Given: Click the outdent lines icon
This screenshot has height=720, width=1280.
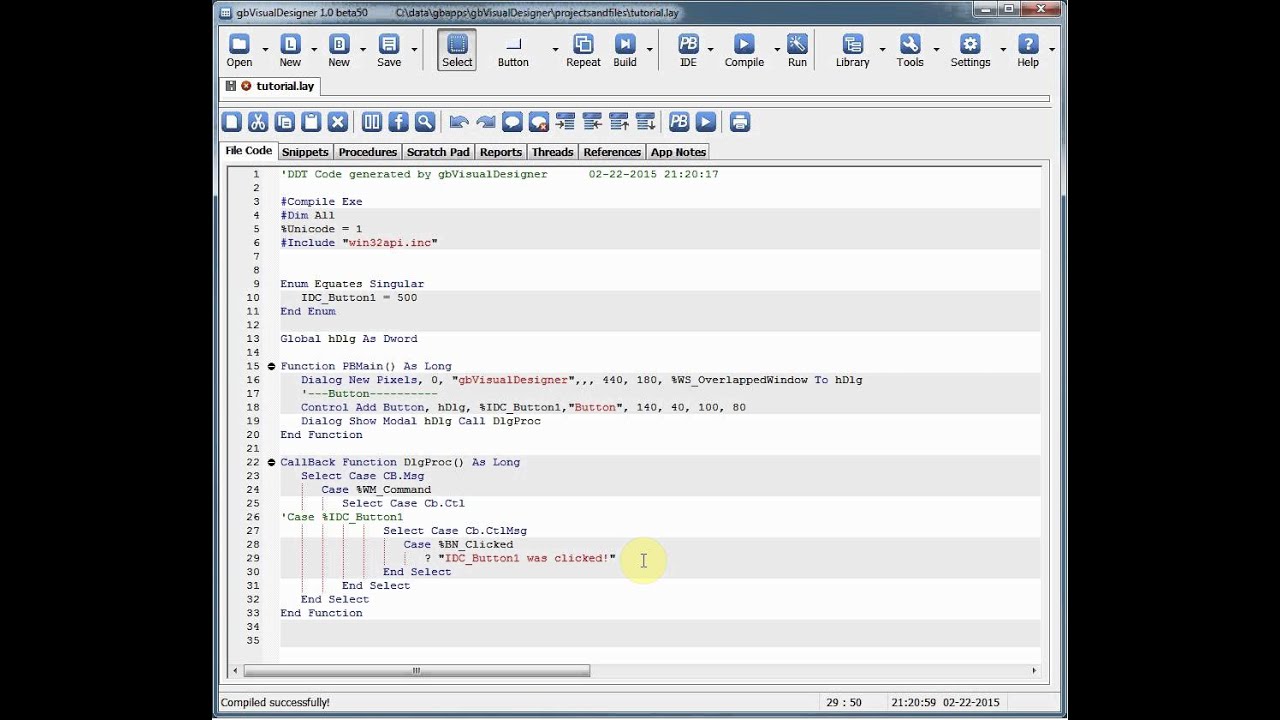Looking at the screenshot, I should click(592, 122).
